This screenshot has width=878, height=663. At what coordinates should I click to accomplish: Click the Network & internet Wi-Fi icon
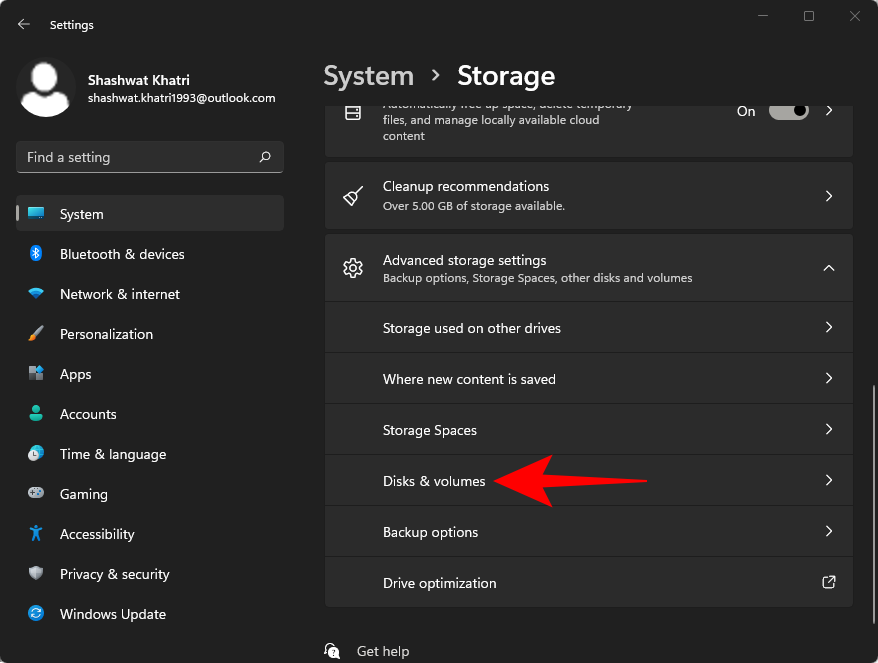(x=36, y=294)
